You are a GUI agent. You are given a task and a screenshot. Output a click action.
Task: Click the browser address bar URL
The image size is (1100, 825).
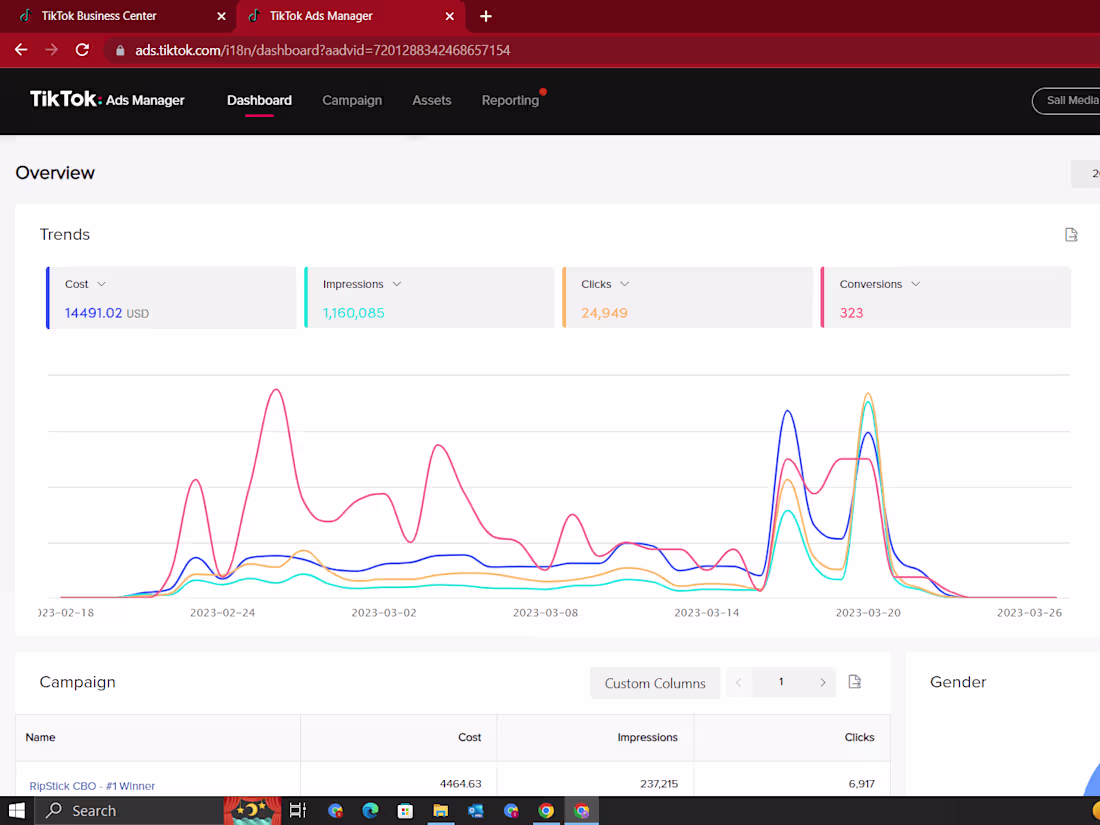(322, 51)
